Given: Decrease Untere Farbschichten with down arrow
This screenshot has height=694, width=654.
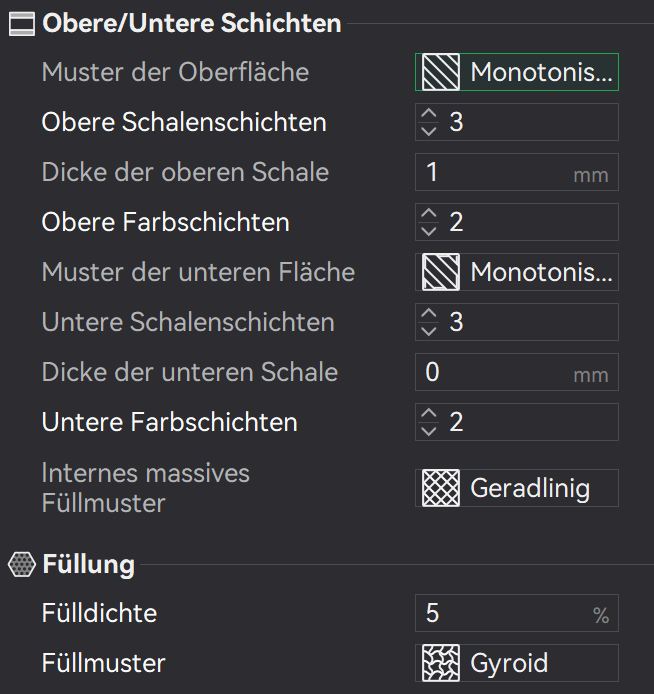Looking at the screenshot, I should point(429,430).
